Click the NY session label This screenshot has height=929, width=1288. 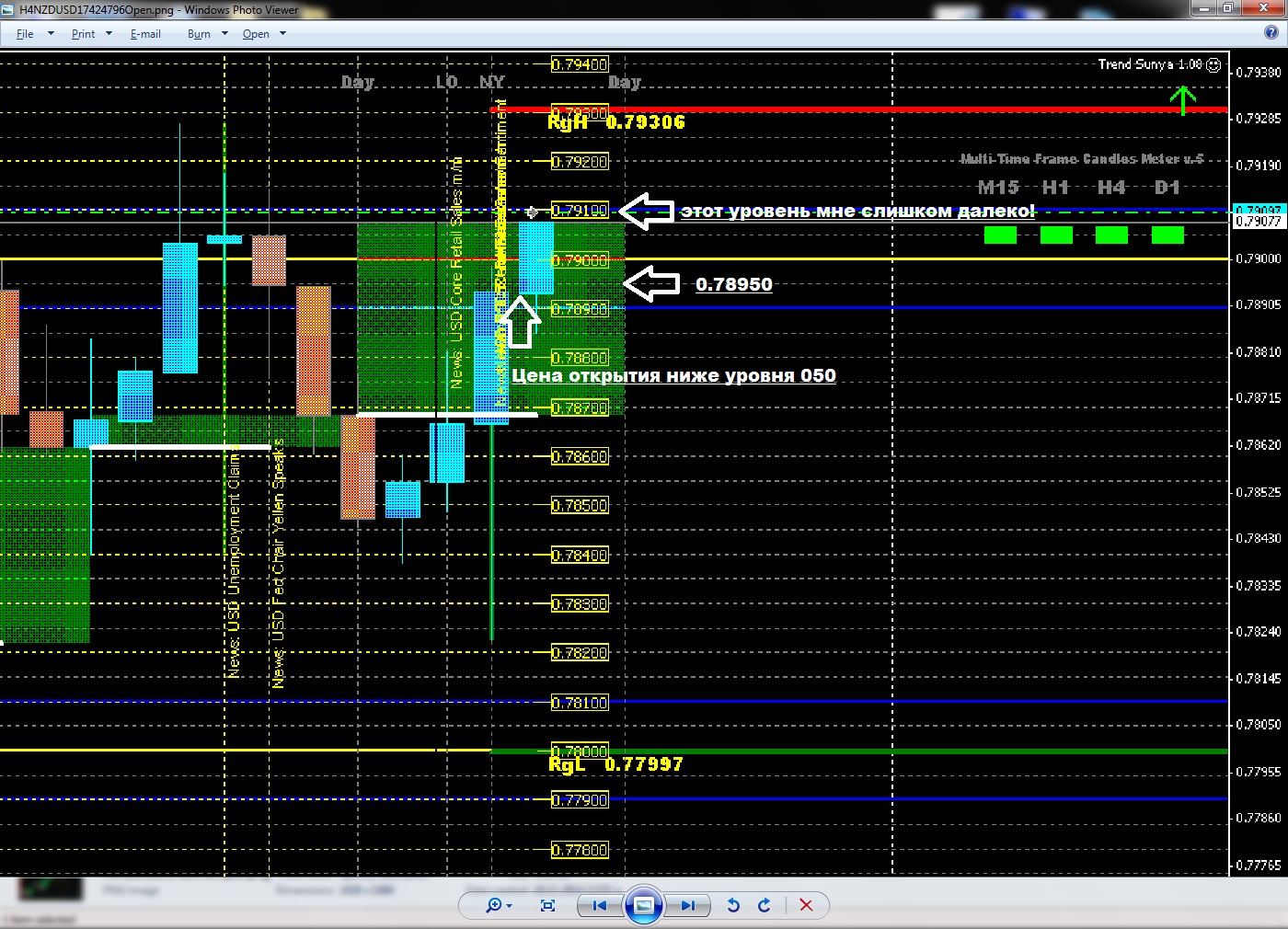pyautogui.click(x=492, y=82)
